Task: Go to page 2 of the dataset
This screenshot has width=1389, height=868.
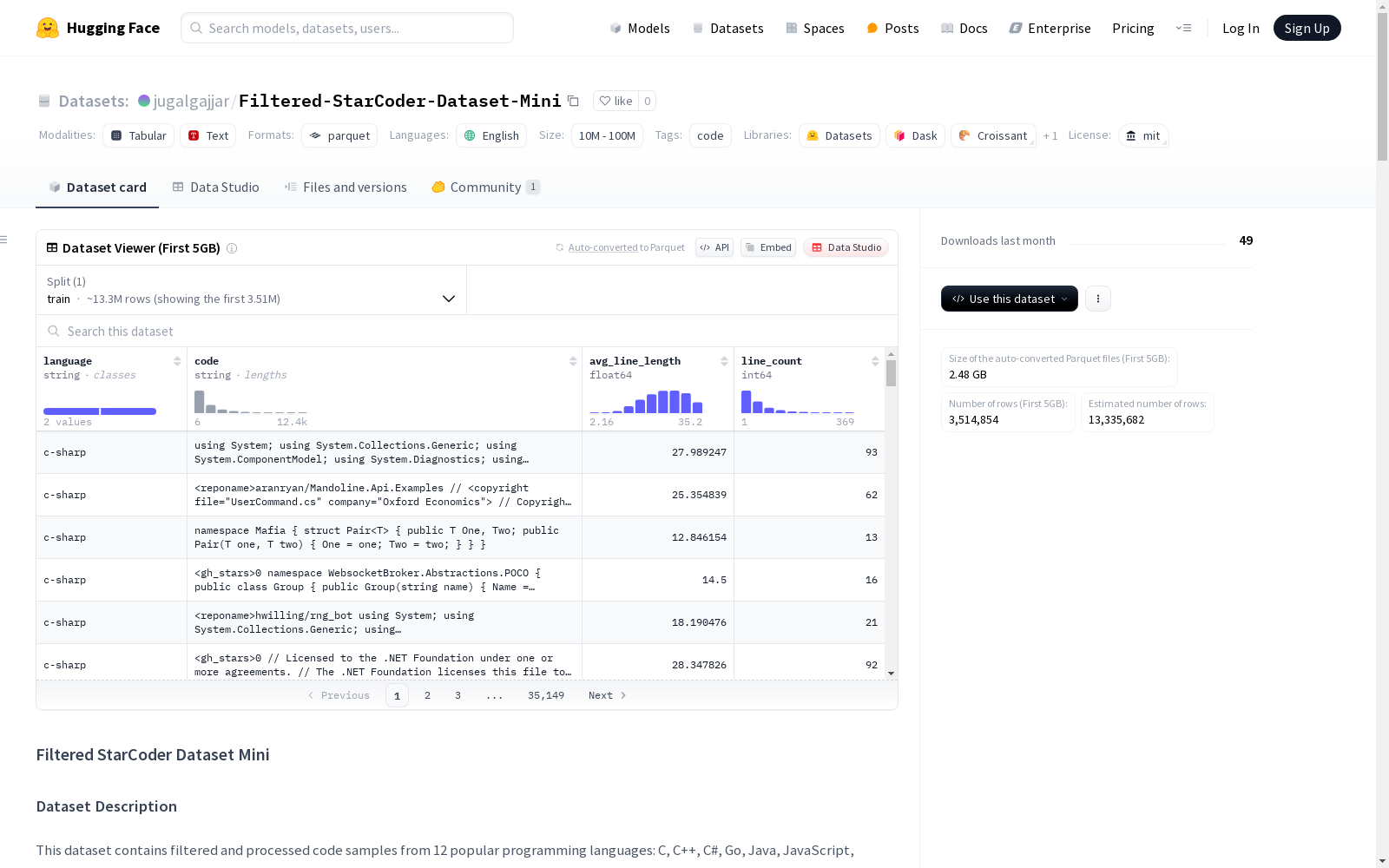Action: click(x=427, y=695)
